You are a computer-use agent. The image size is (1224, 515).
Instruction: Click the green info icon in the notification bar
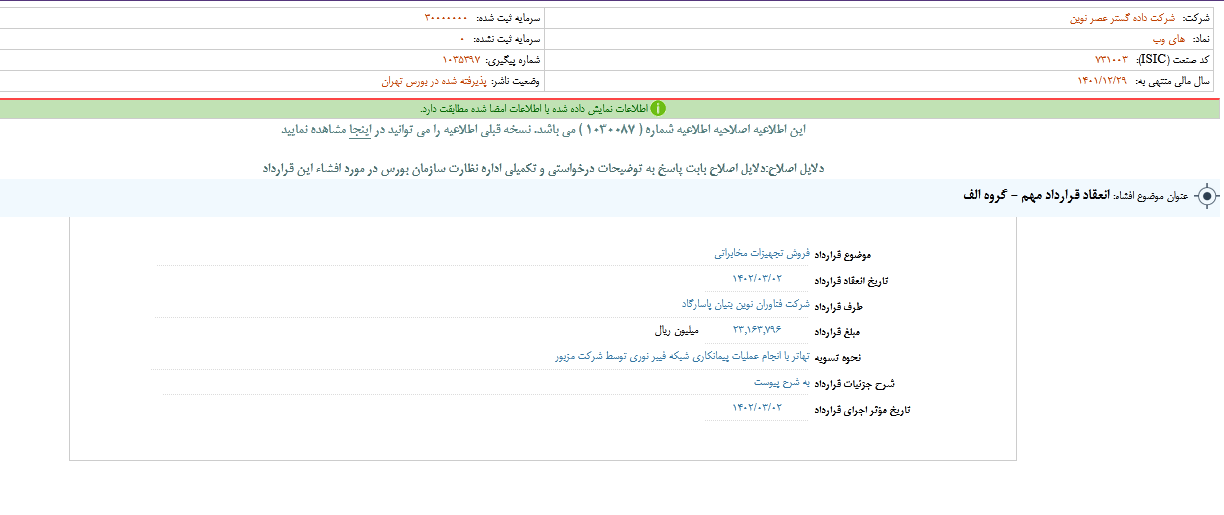pos(659,108)
